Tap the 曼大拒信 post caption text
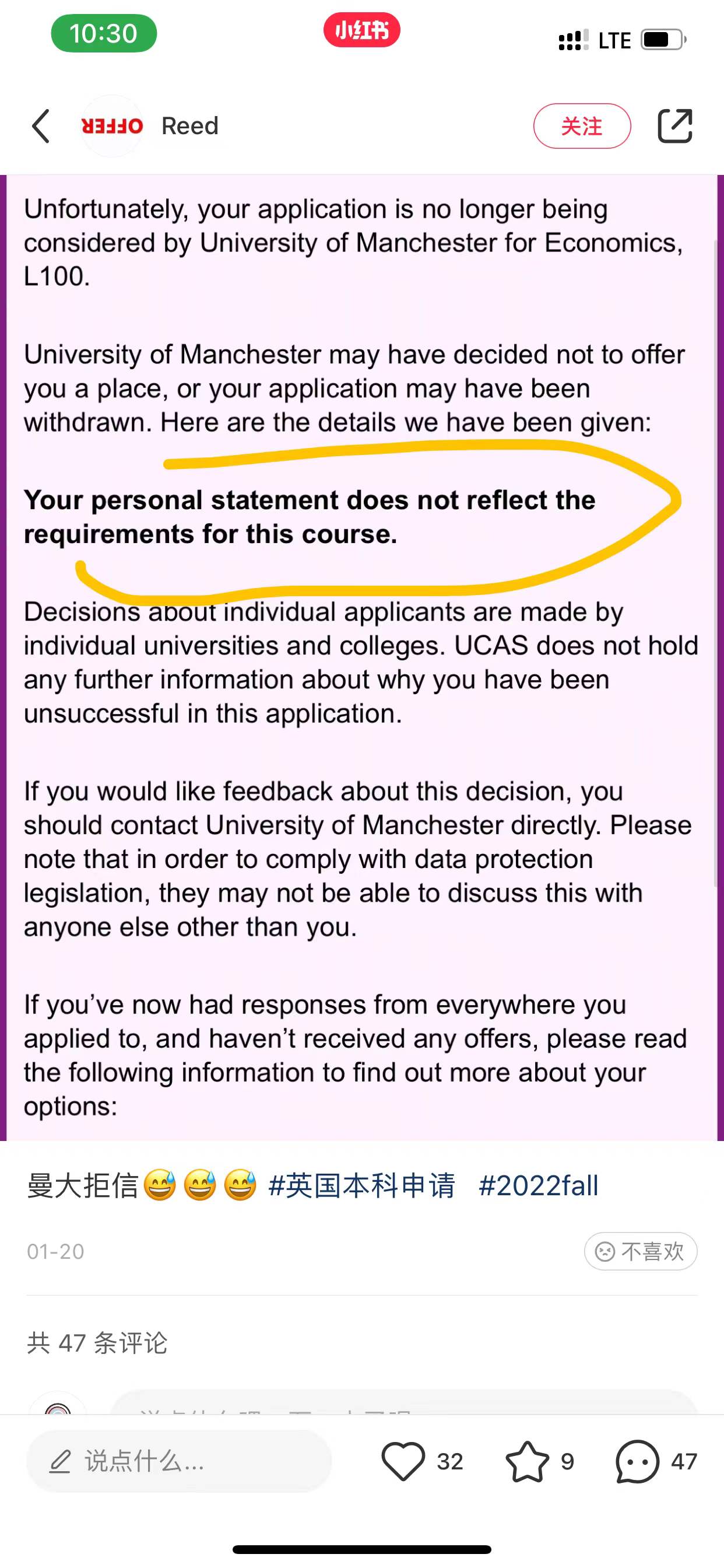Screen dimensions: 724x1568 click(x=83, y=1186)
